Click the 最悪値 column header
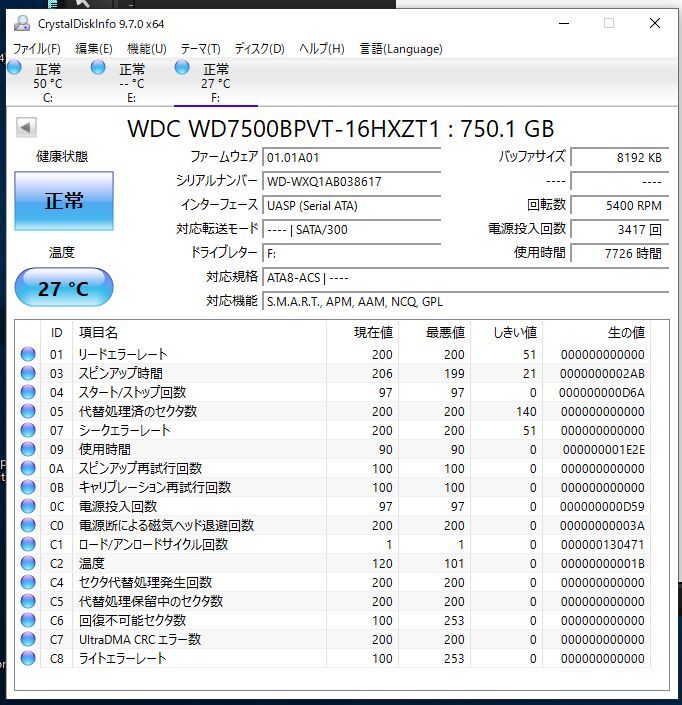682x705 pixels. click(x=434, y=333)
